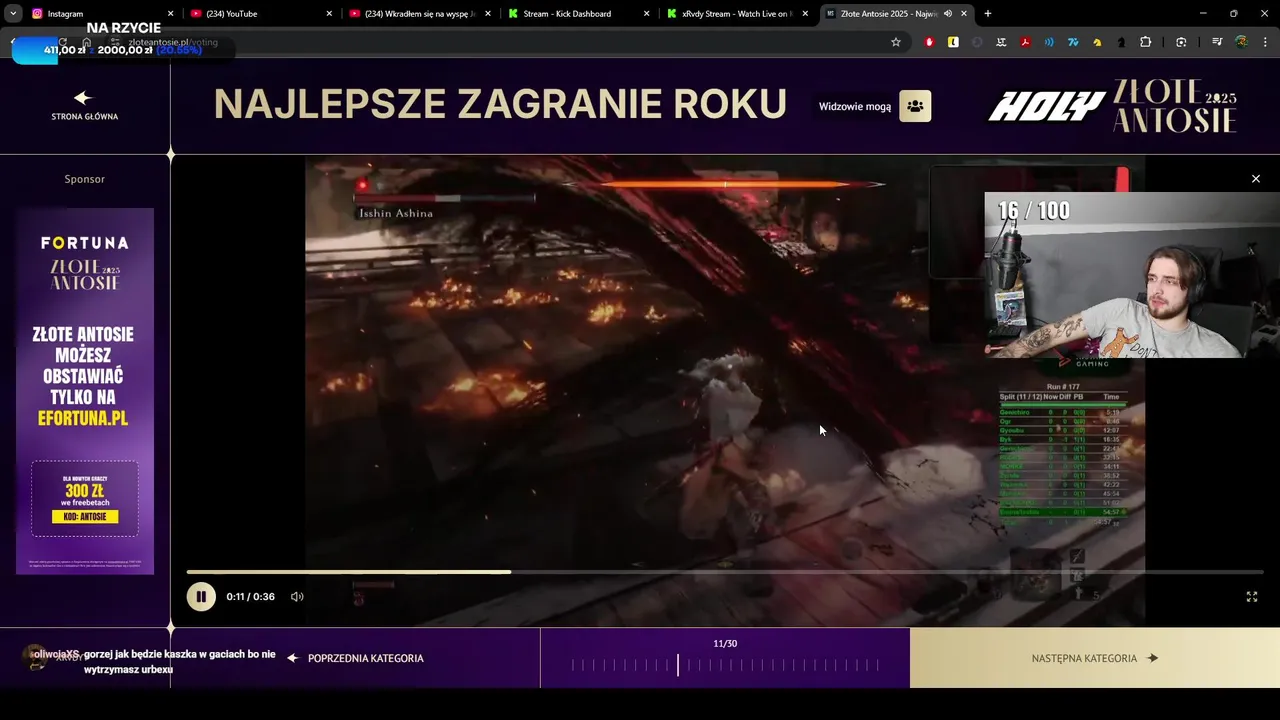Image resolution: width=1280 pixels, height=720 pixels.
Task: Open the Chrome profile avatar
Action: pos(1241,42)
